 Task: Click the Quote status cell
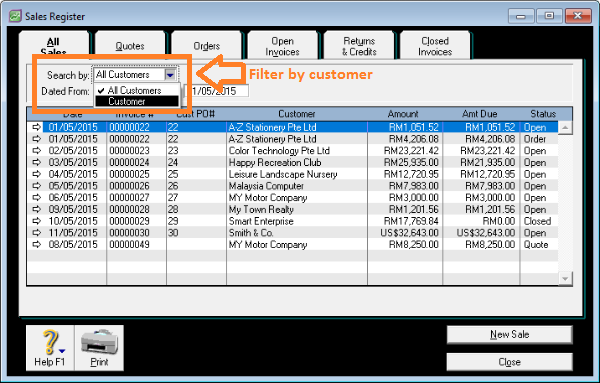536,244
